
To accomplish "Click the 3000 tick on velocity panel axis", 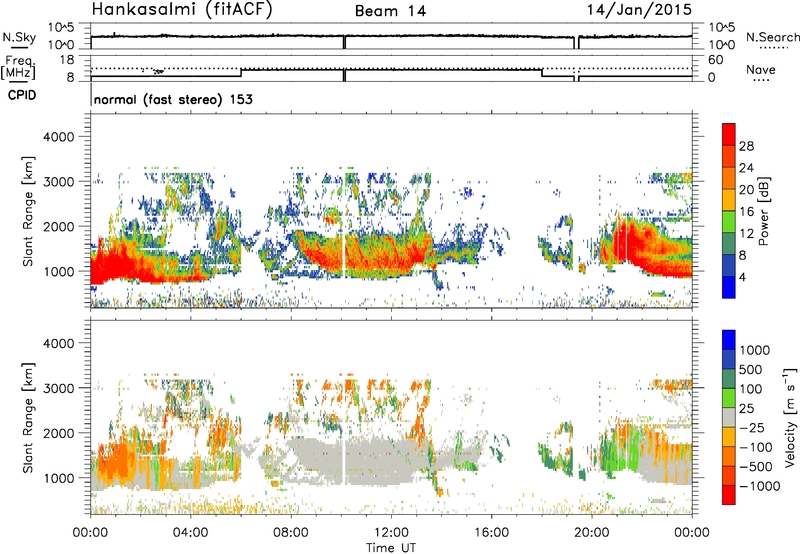I will [x=59, y=388].
